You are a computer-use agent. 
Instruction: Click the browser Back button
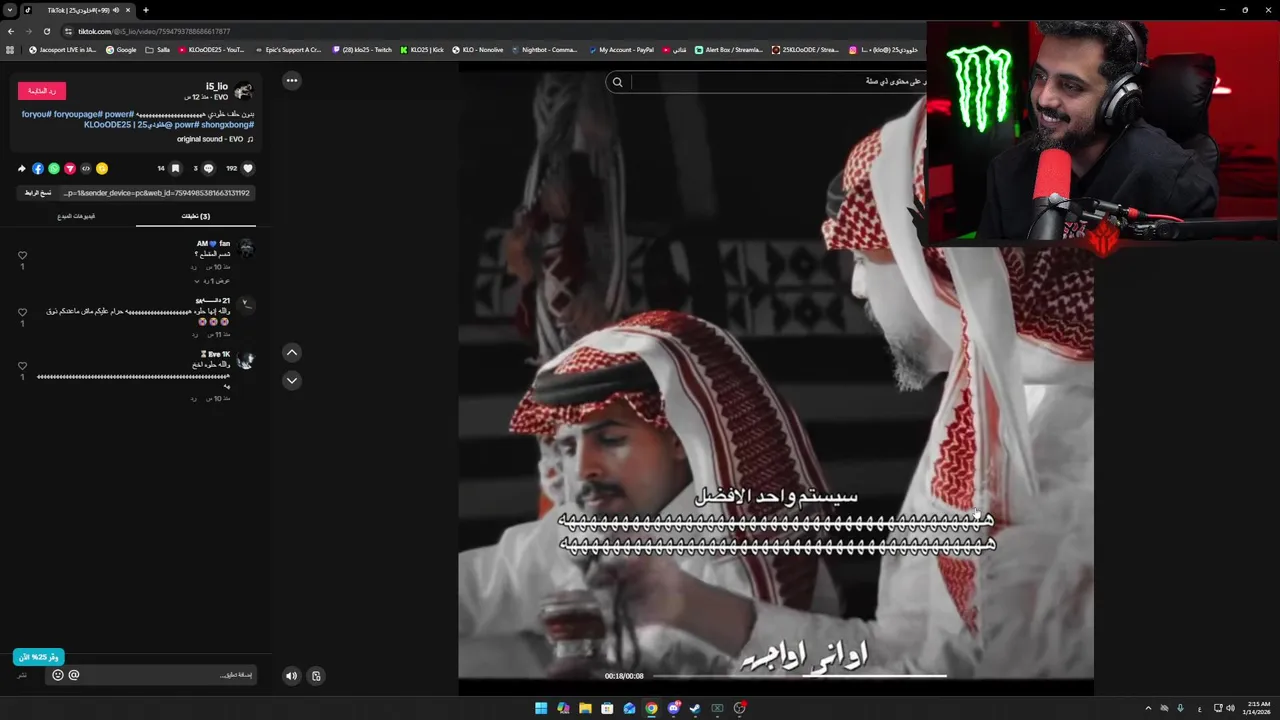tap(11, 31)
